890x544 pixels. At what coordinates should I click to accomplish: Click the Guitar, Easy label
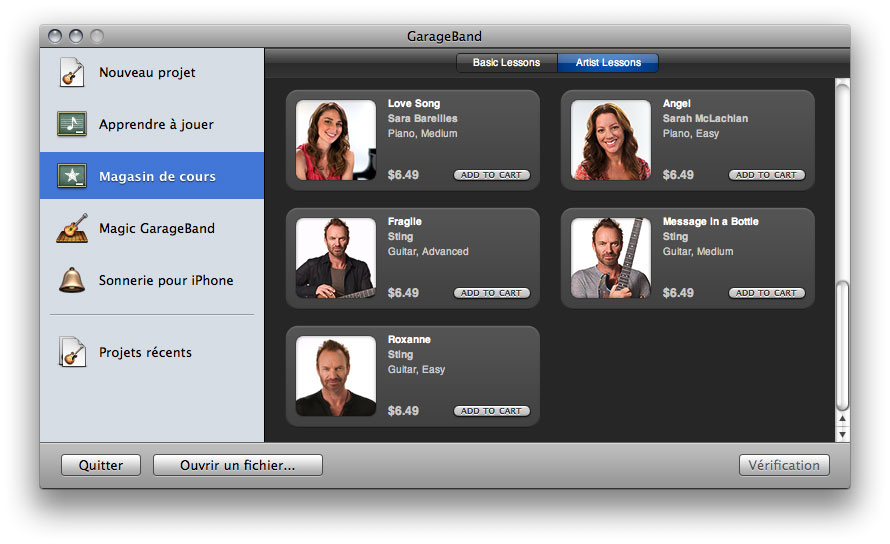point(416,370)
